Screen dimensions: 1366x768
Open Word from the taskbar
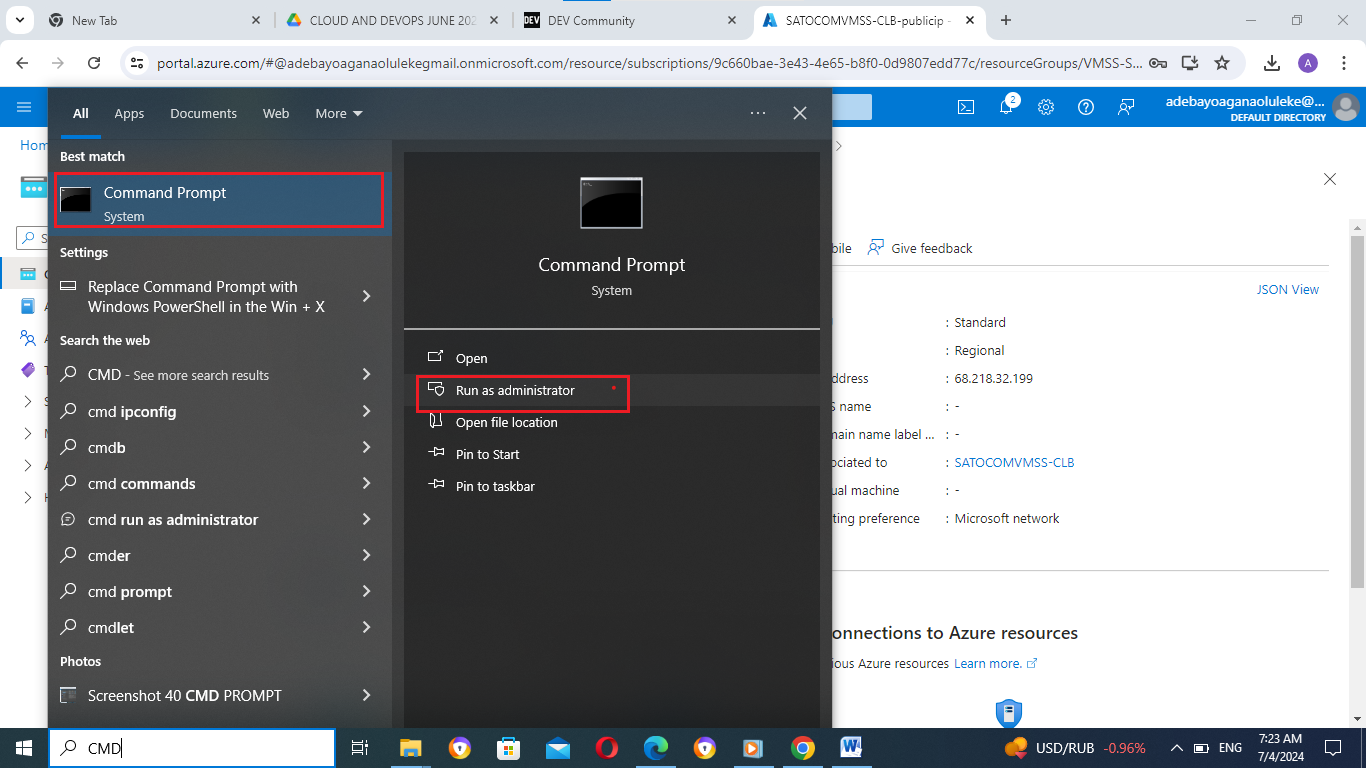click(851, 747)
